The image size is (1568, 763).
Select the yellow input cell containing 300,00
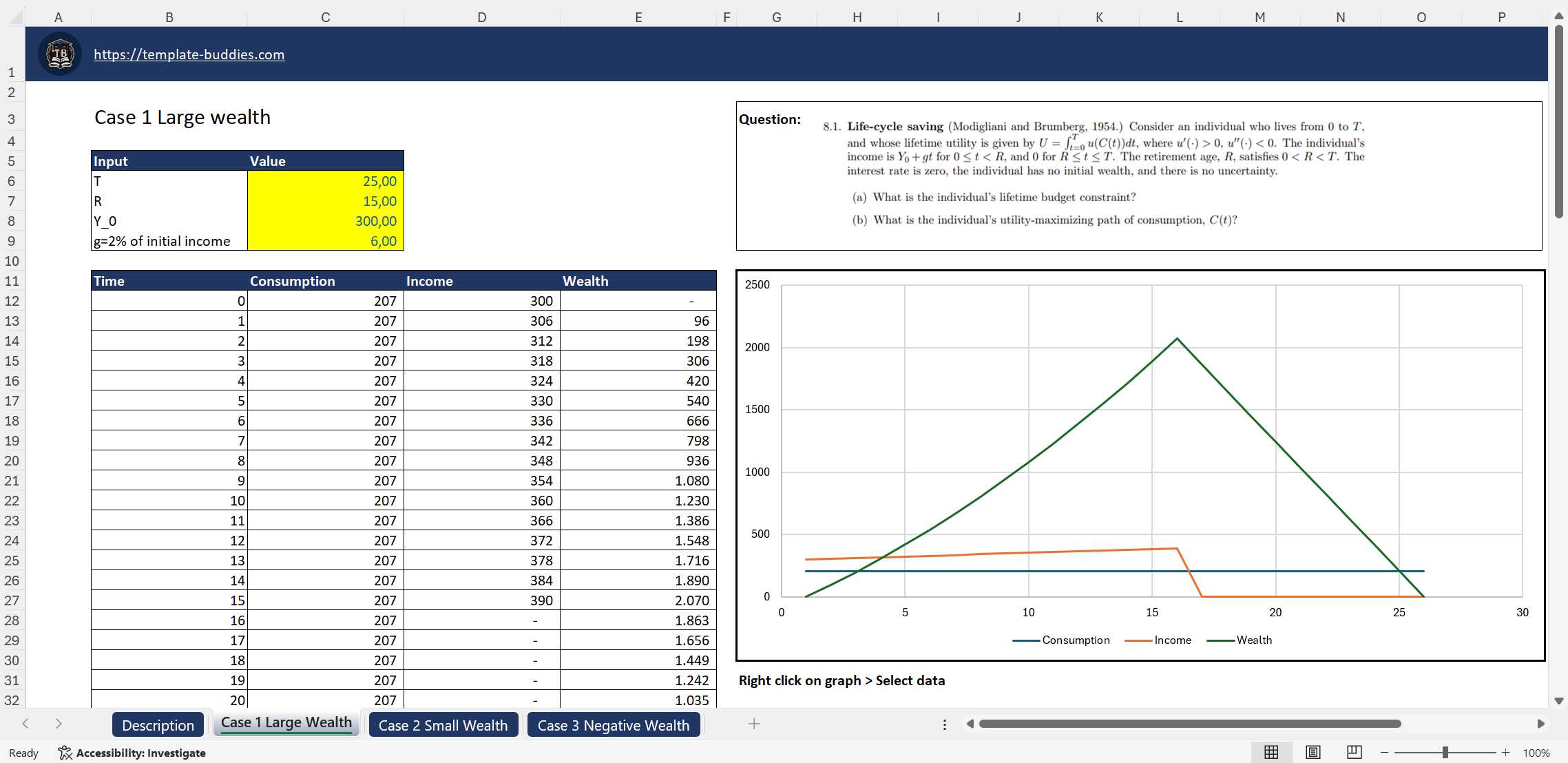pos(325,221)
